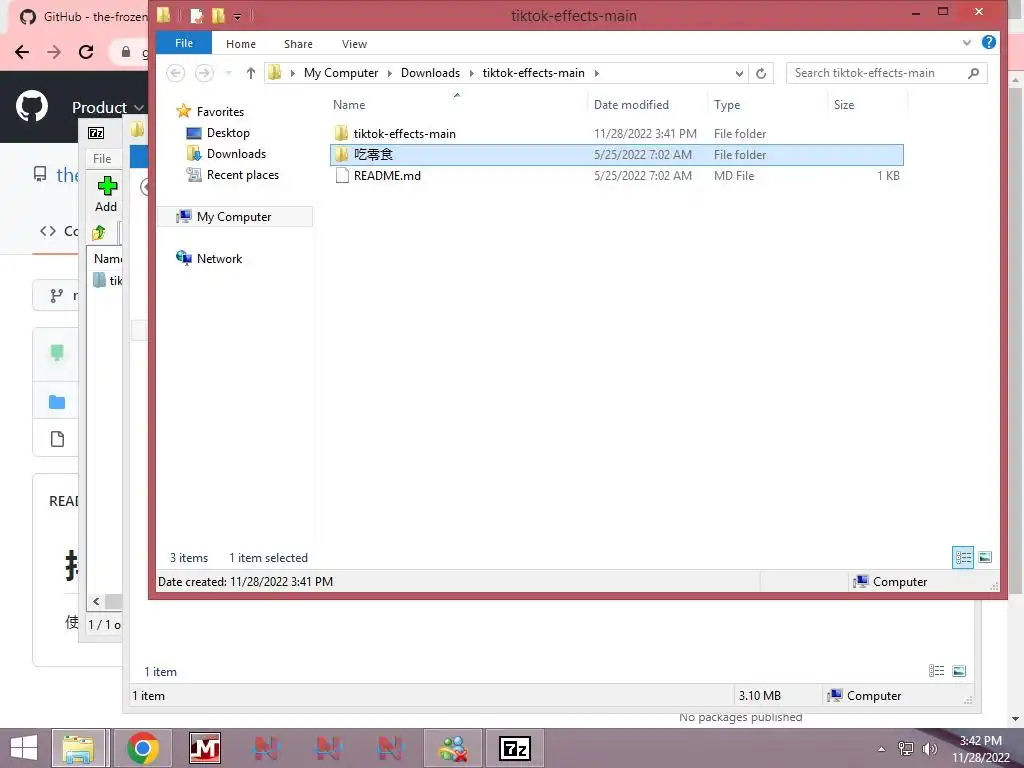Switch to the Share ribbon tab
Screen dimensions: 1024x768
pos(298,44)
